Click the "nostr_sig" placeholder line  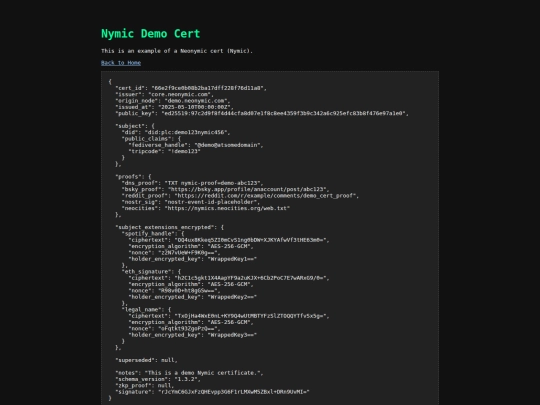pyautogui.click(x=190, y=202)
